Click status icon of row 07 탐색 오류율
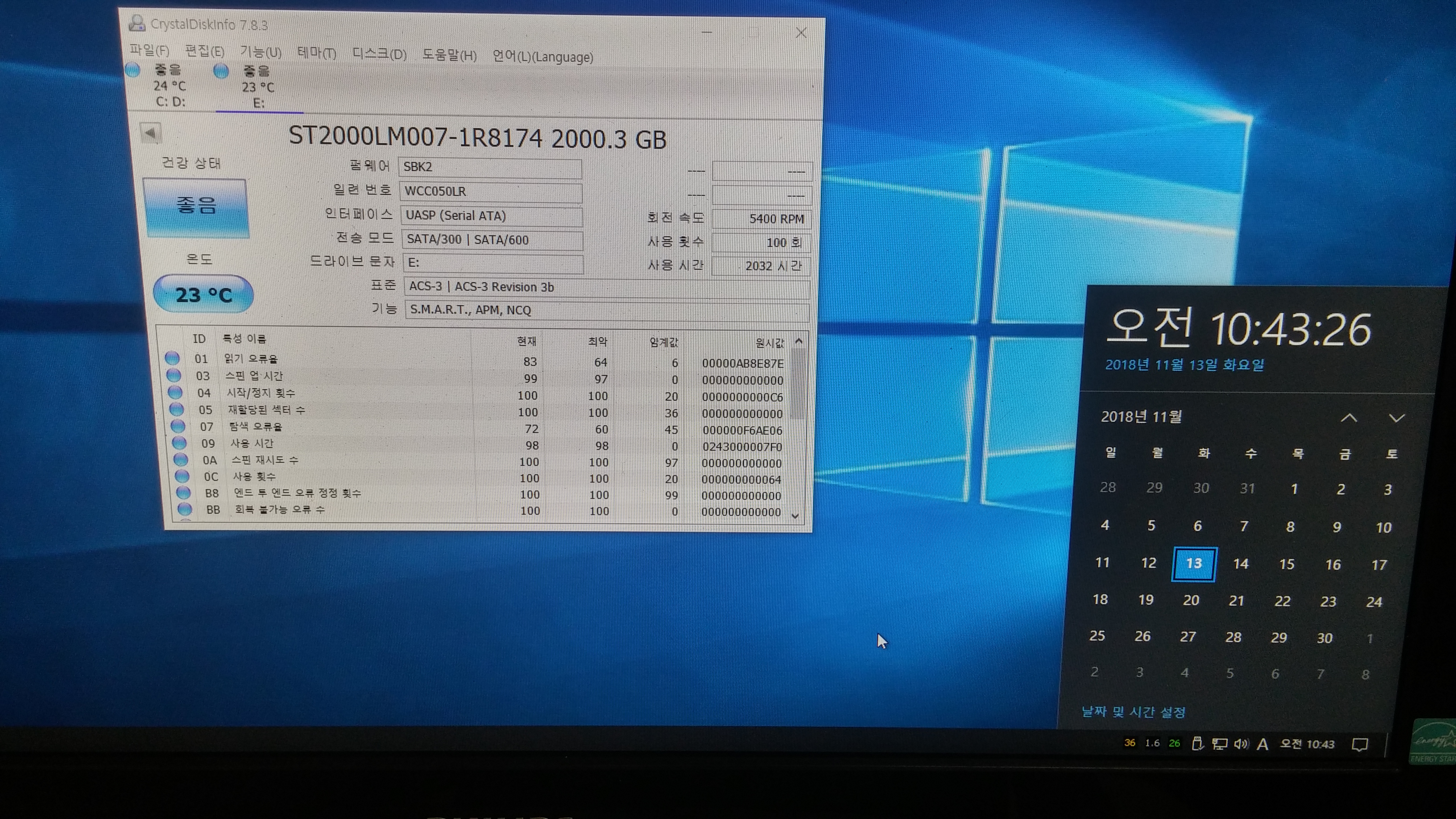 point(178,426)
